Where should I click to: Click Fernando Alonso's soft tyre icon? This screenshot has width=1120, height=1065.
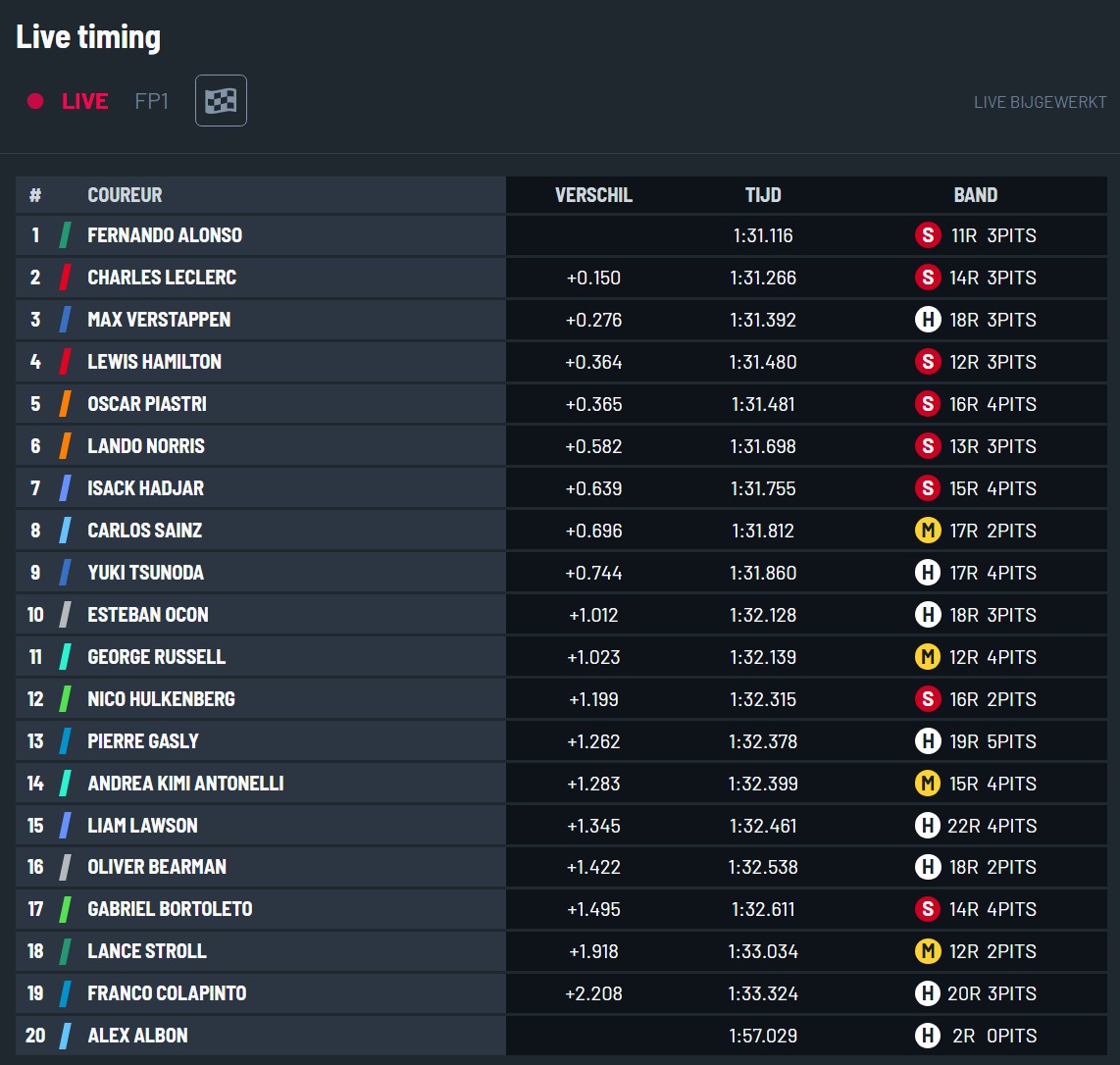click(927, 235)
